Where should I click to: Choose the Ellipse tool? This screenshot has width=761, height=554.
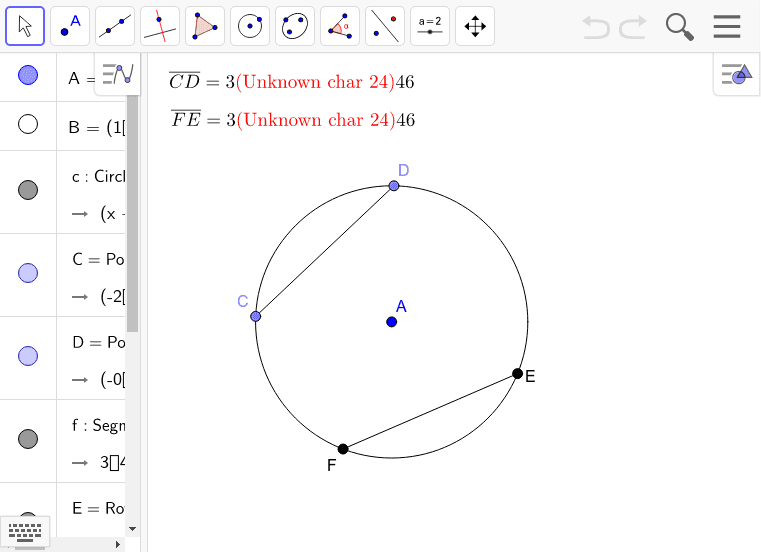tap(295, 26)
